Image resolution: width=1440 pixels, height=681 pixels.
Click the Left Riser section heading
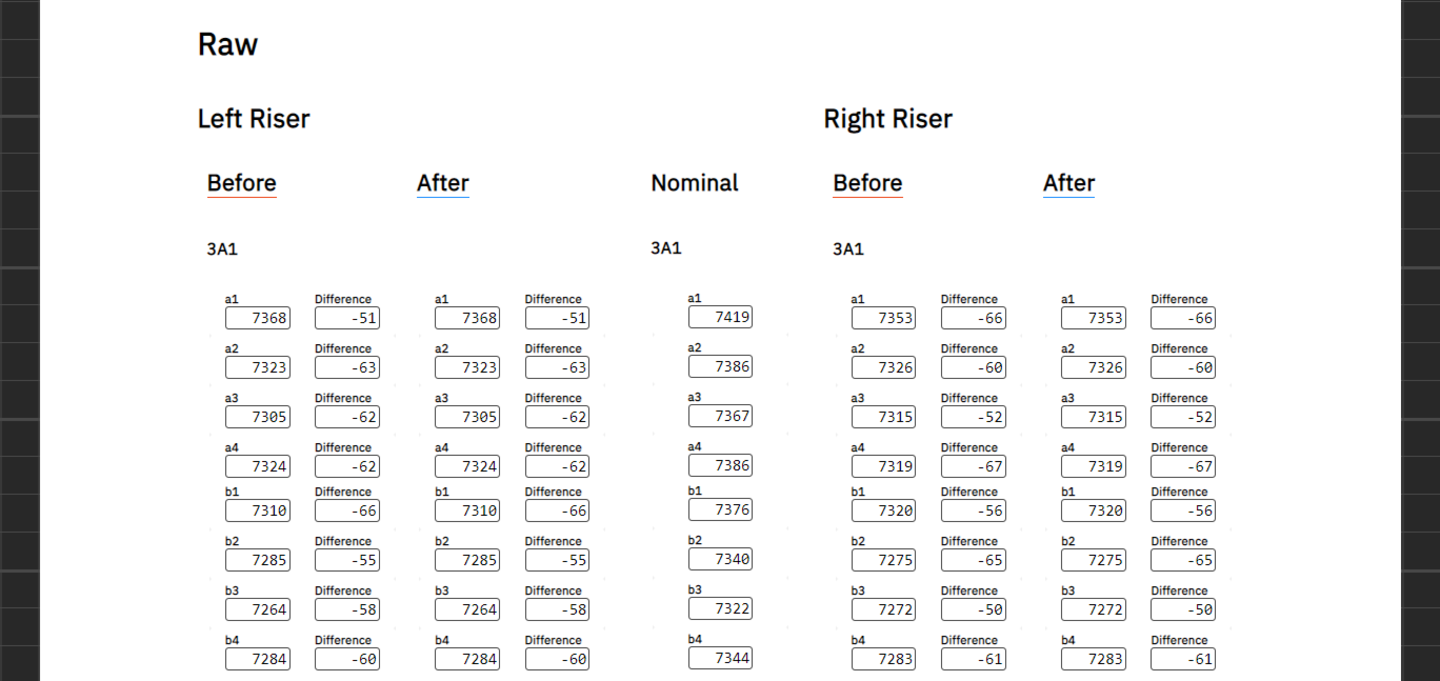(x=253, y=119)
